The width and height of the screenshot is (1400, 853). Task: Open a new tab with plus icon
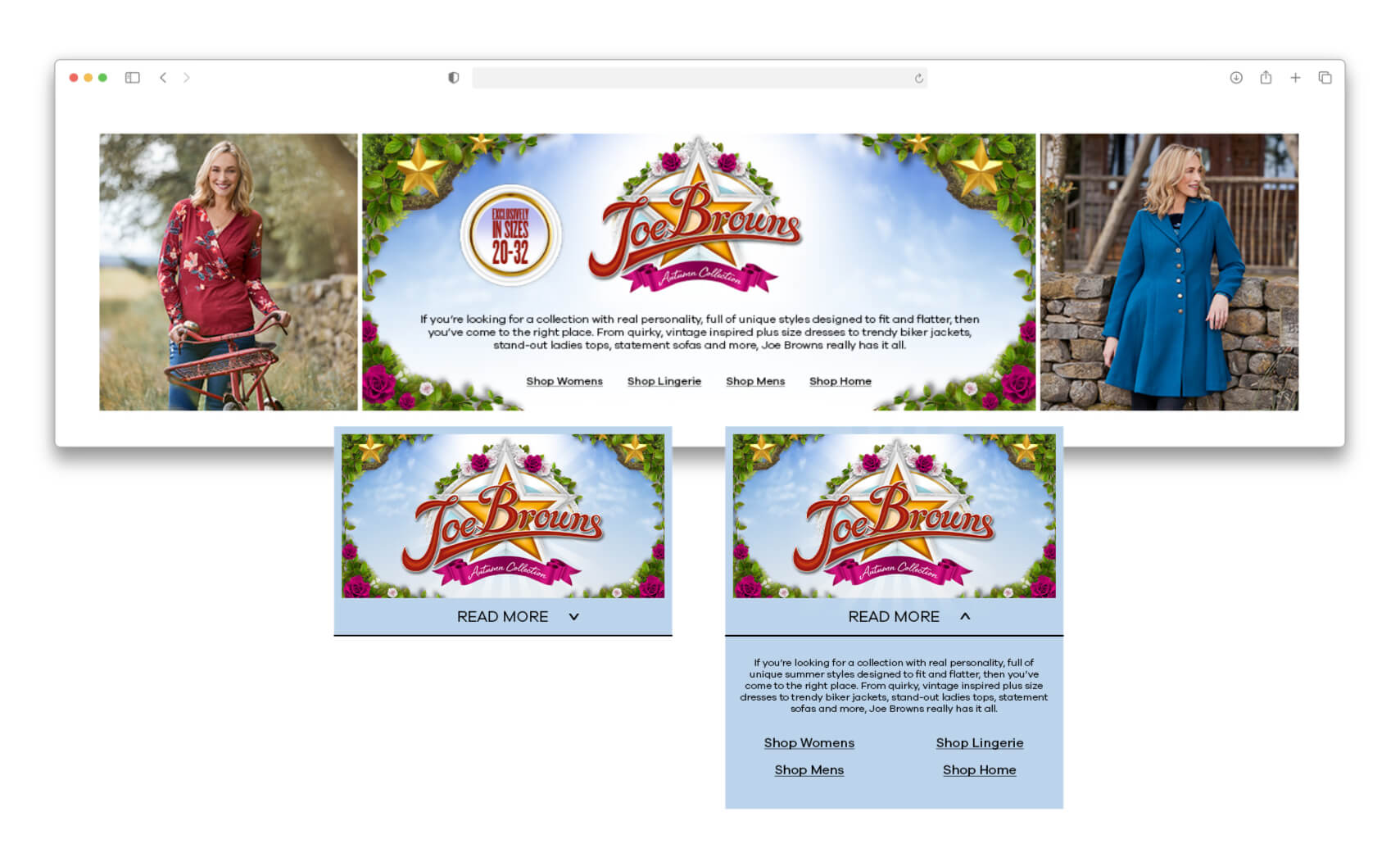coord(1294,78)
